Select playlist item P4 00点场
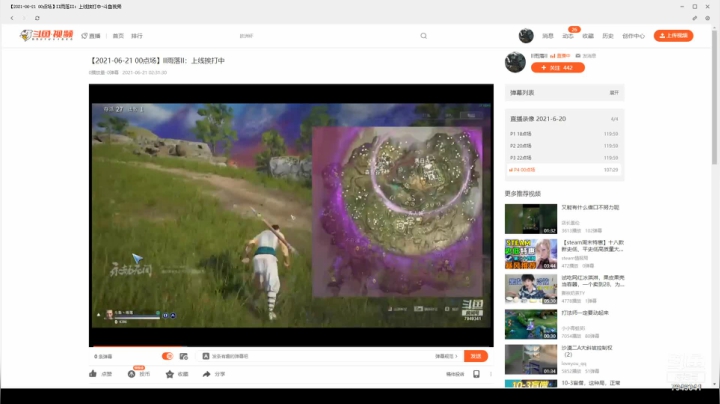Image resolution: width=720 pixels, height=404 pixels. coord(564,169)
